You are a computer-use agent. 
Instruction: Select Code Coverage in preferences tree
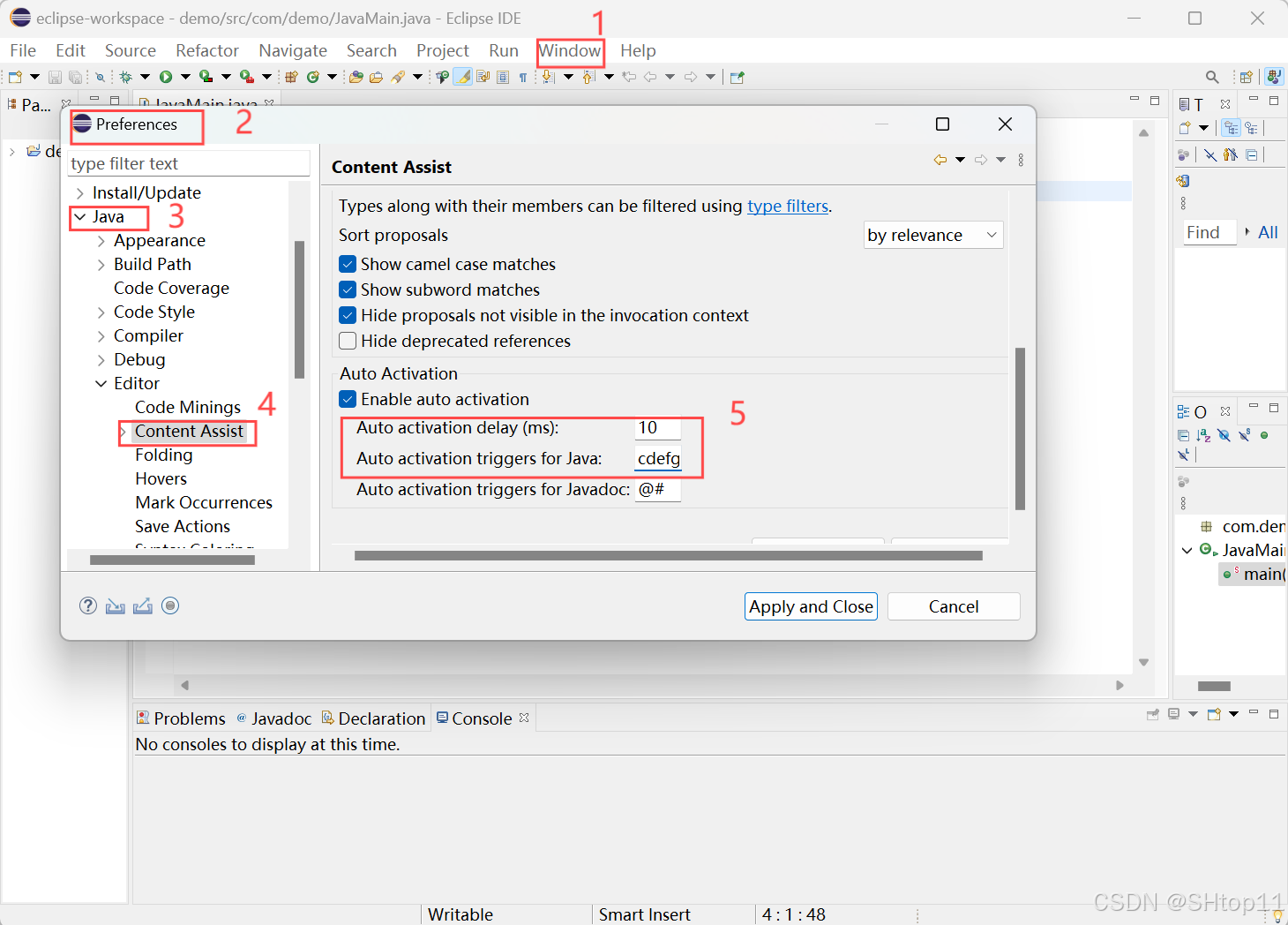click(171, 289)
